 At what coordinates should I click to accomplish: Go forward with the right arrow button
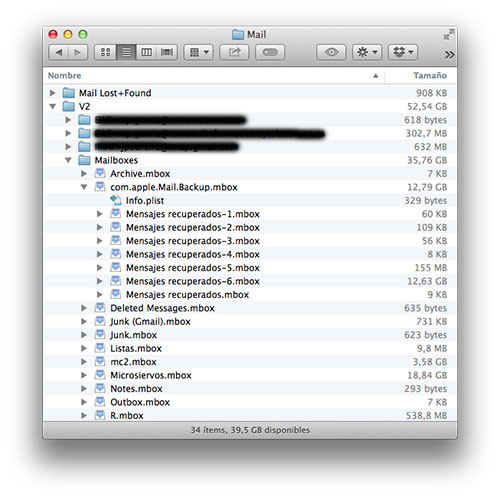[78, 52]
